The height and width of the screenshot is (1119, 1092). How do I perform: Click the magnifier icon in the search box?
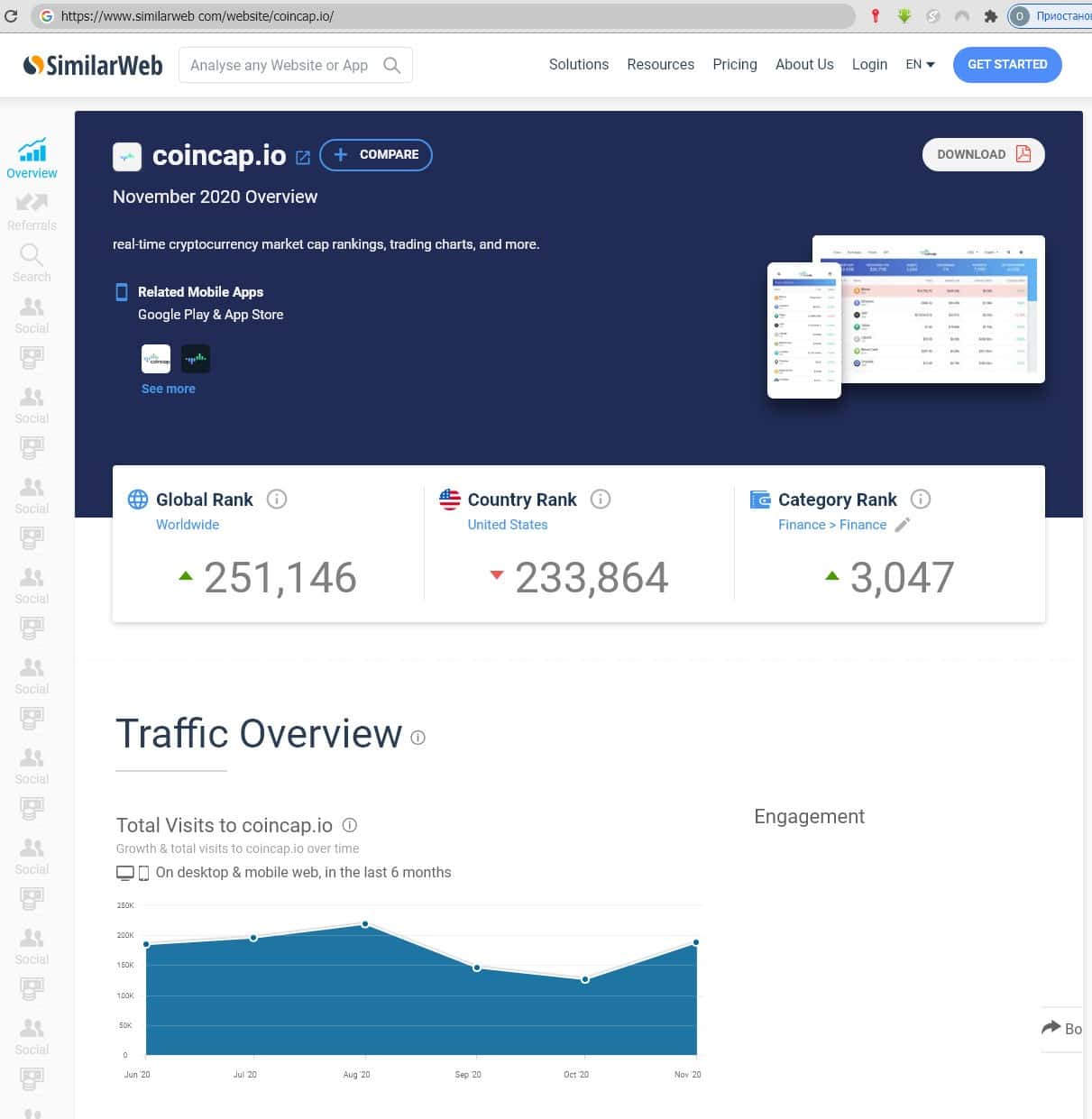391,65
